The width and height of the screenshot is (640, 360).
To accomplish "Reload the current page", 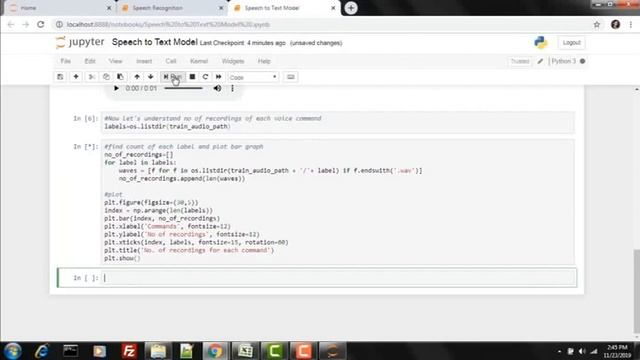I will (x=41, y=24).
